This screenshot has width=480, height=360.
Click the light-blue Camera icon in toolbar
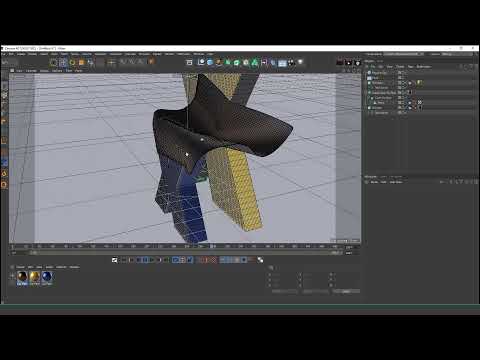(282, 63)
